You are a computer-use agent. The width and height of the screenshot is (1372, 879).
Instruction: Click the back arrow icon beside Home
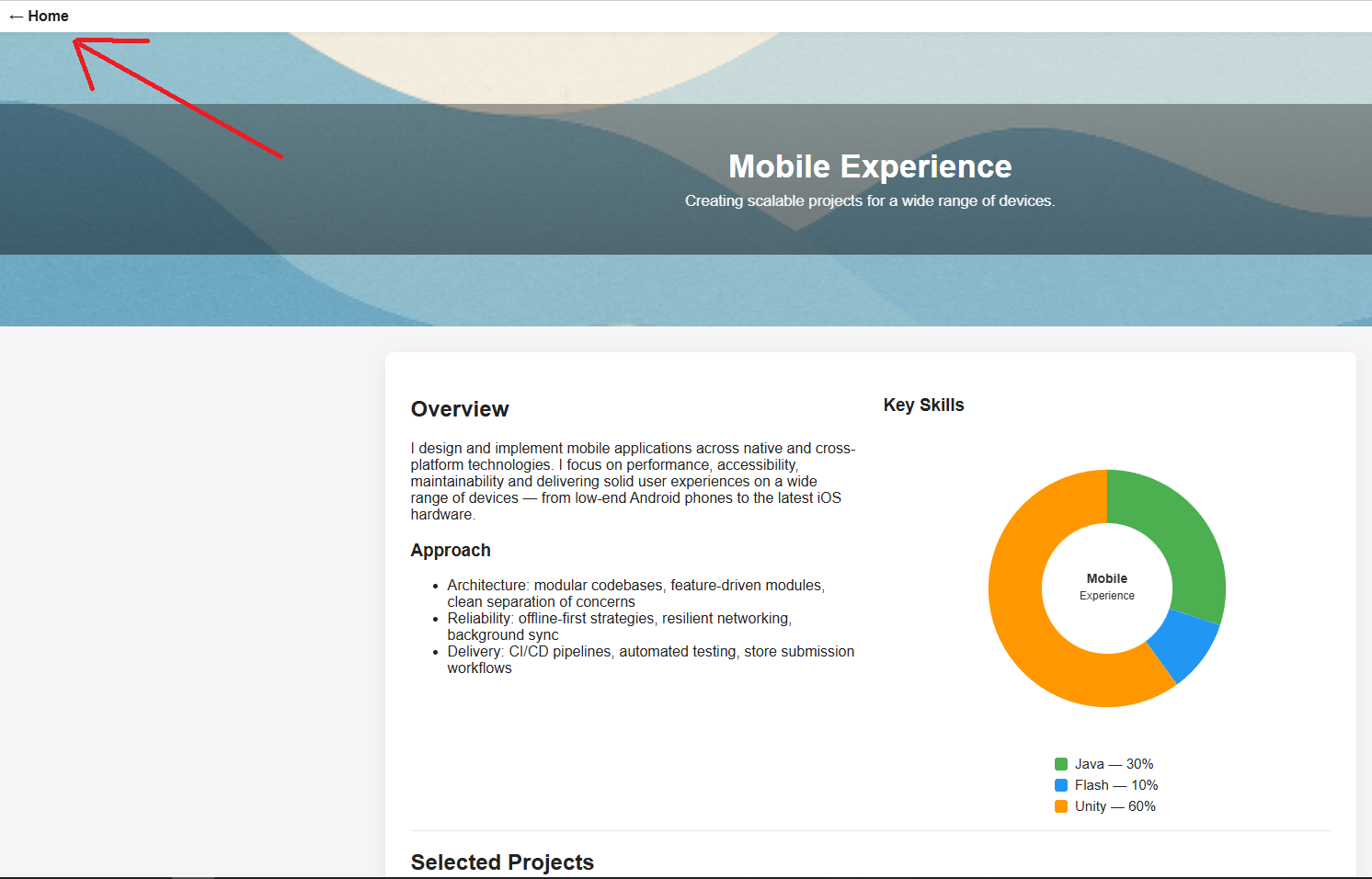click(x=16, y=17)
